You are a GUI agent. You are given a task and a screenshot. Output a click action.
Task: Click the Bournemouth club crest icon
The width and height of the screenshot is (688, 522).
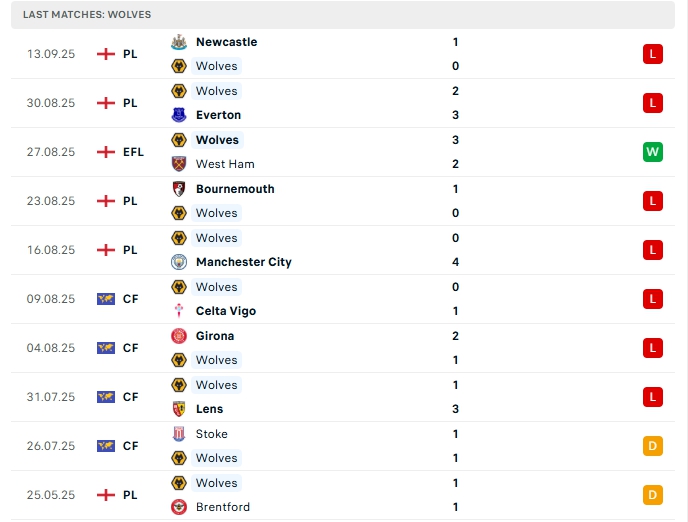click(x=180, y=189)
